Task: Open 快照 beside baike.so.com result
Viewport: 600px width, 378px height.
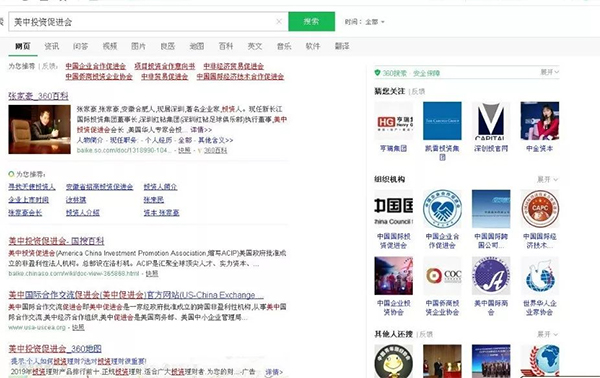Action: 184,150
